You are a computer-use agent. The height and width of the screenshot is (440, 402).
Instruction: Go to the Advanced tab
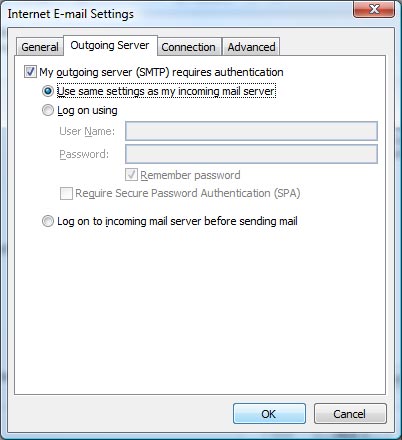click(x=251, y=47)
